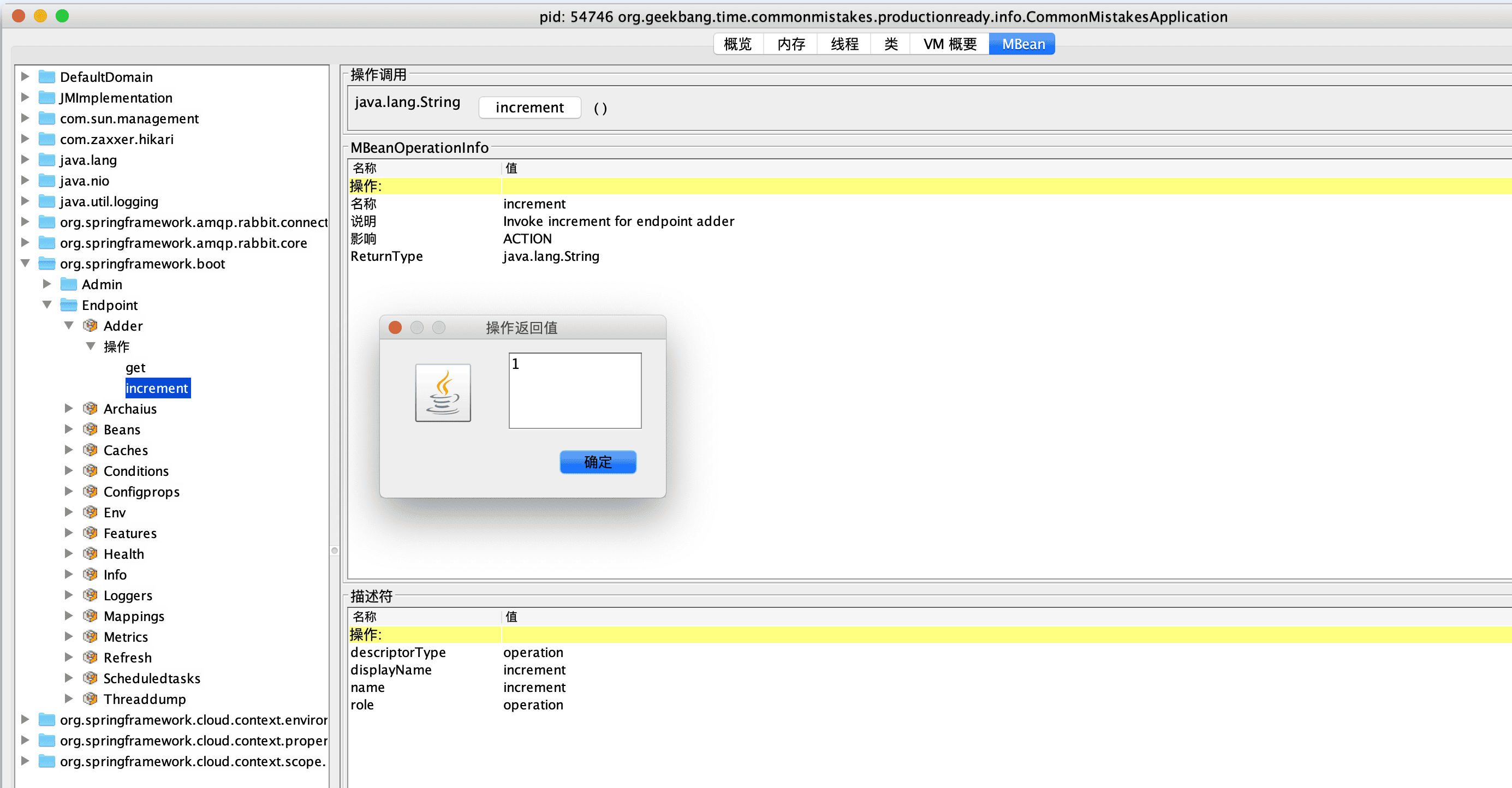Invoke the increment operation button

(x=529, y=108)
